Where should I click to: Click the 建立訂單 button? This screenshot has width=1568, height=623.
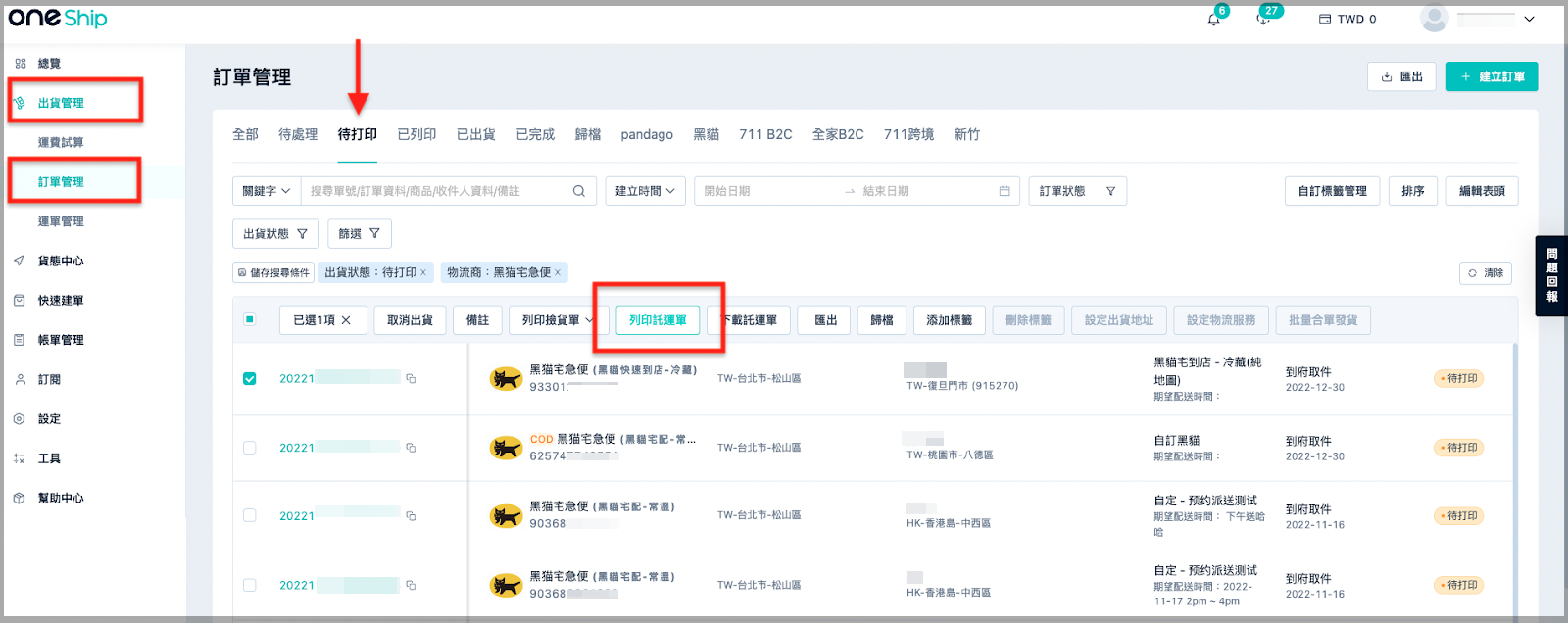[x=1492, y=76]
